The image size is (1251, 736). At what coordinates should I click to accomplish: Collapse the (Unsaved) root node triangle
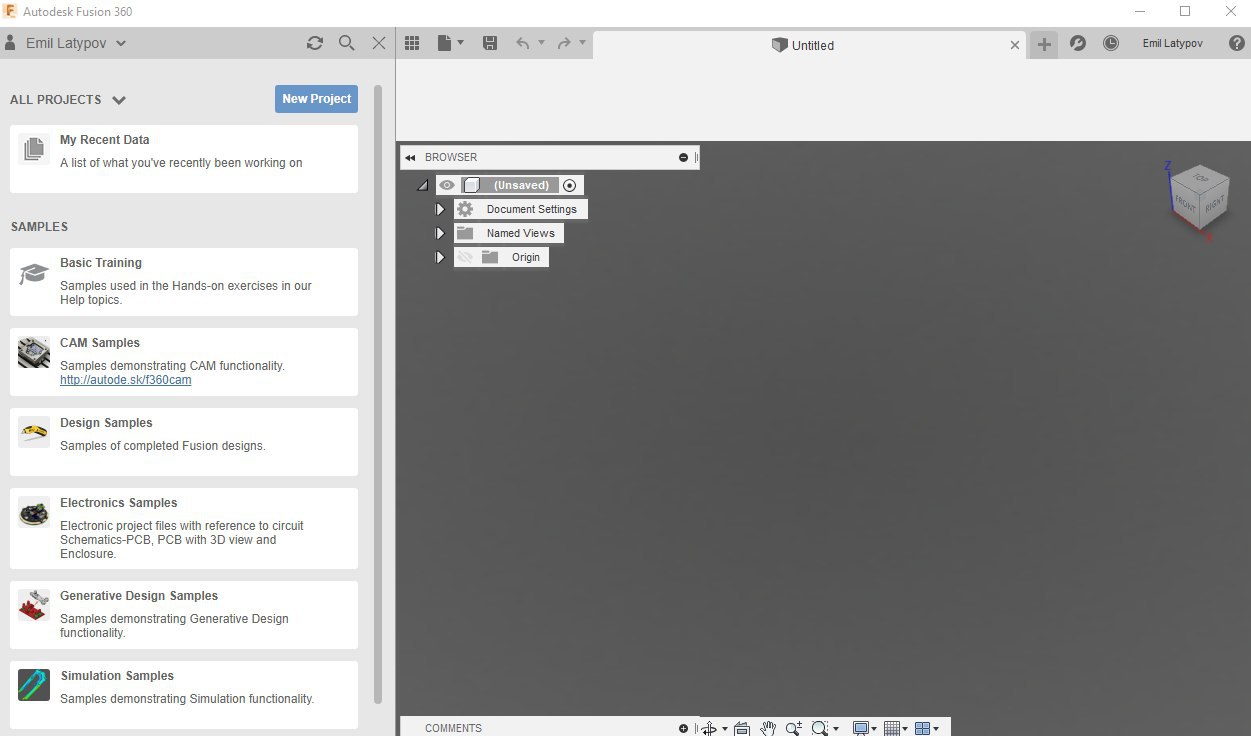pyautogui.click(x=423, y=185)
